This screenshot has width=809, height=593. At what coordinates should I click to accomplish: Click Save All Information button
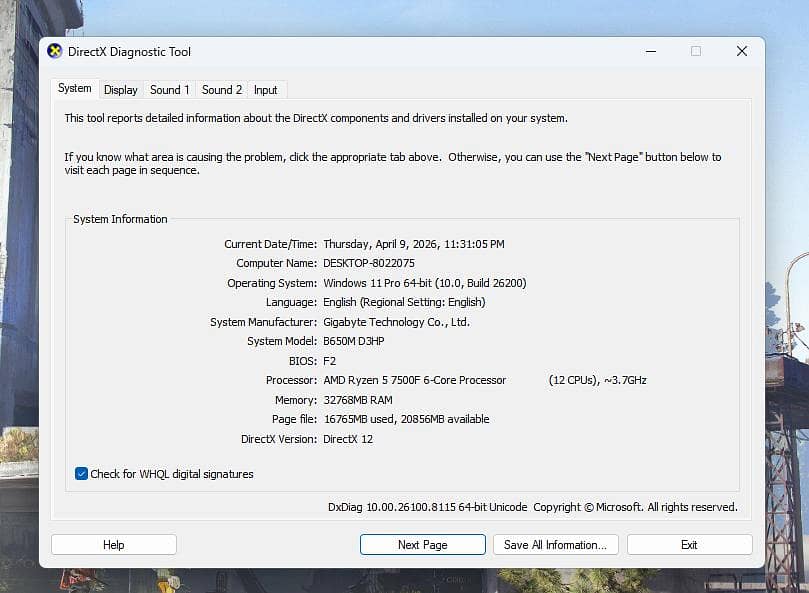click(556, 544)
